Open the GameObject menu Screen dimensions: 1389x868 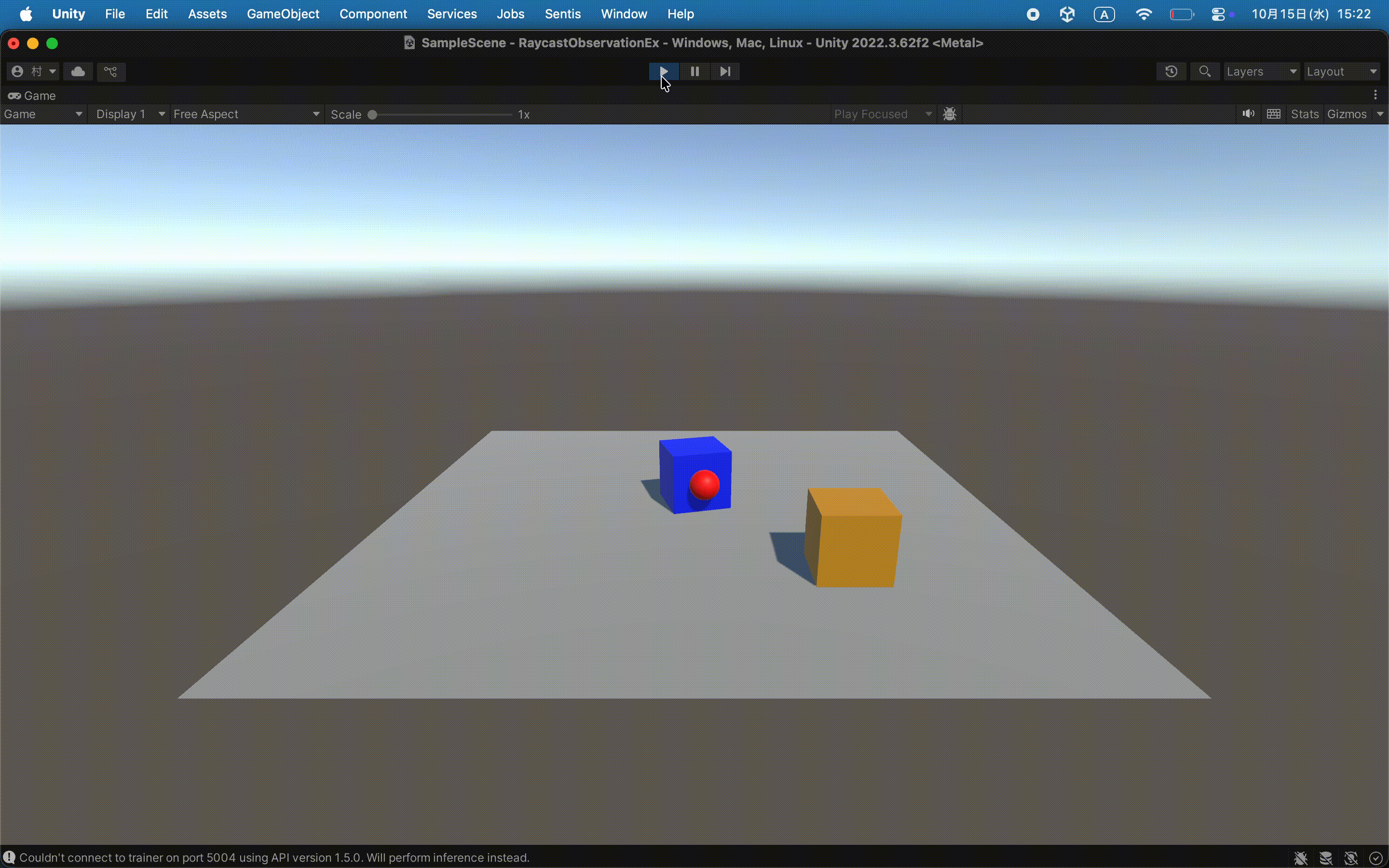coord(283,14)
